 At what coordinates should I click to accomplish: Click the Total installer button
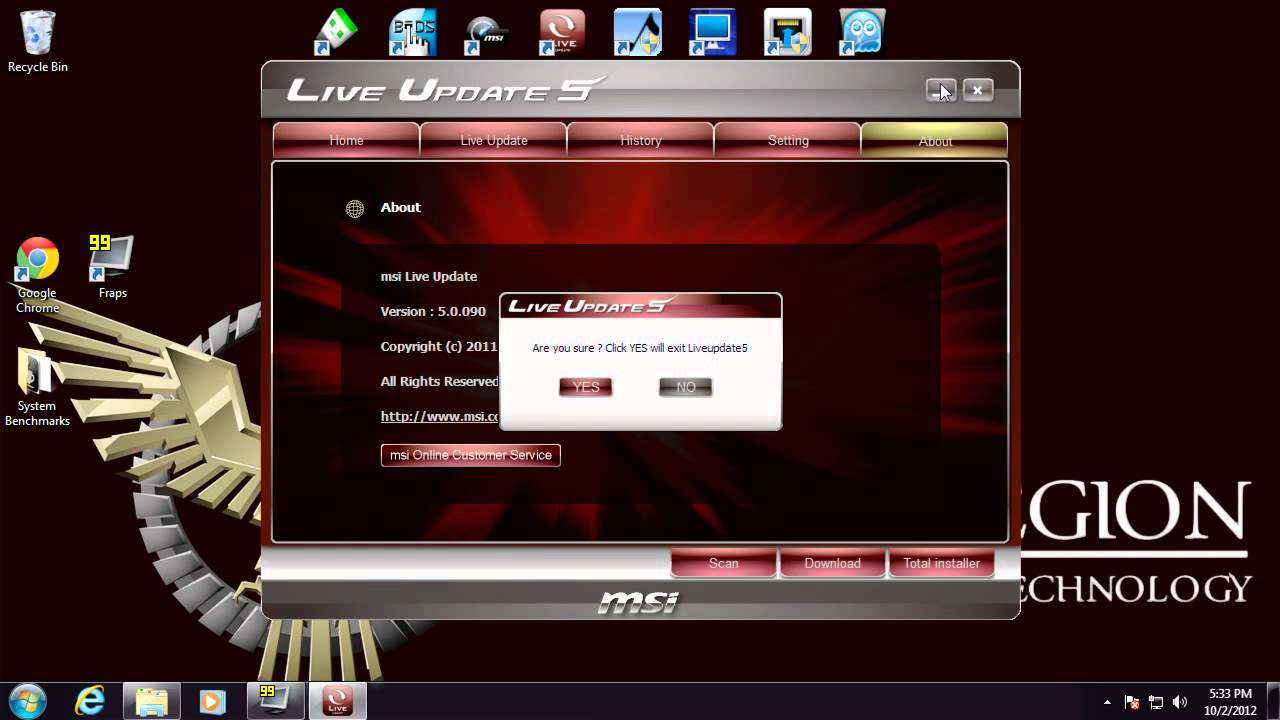coord(942,563)
